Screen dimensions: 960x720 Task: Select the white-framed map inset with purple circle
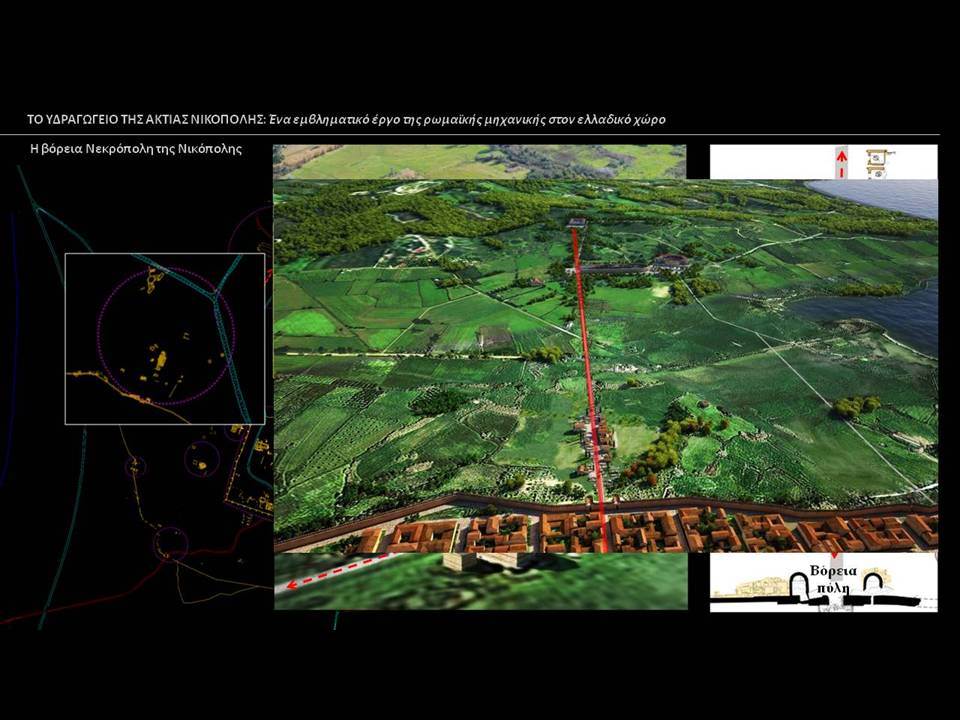165,339
